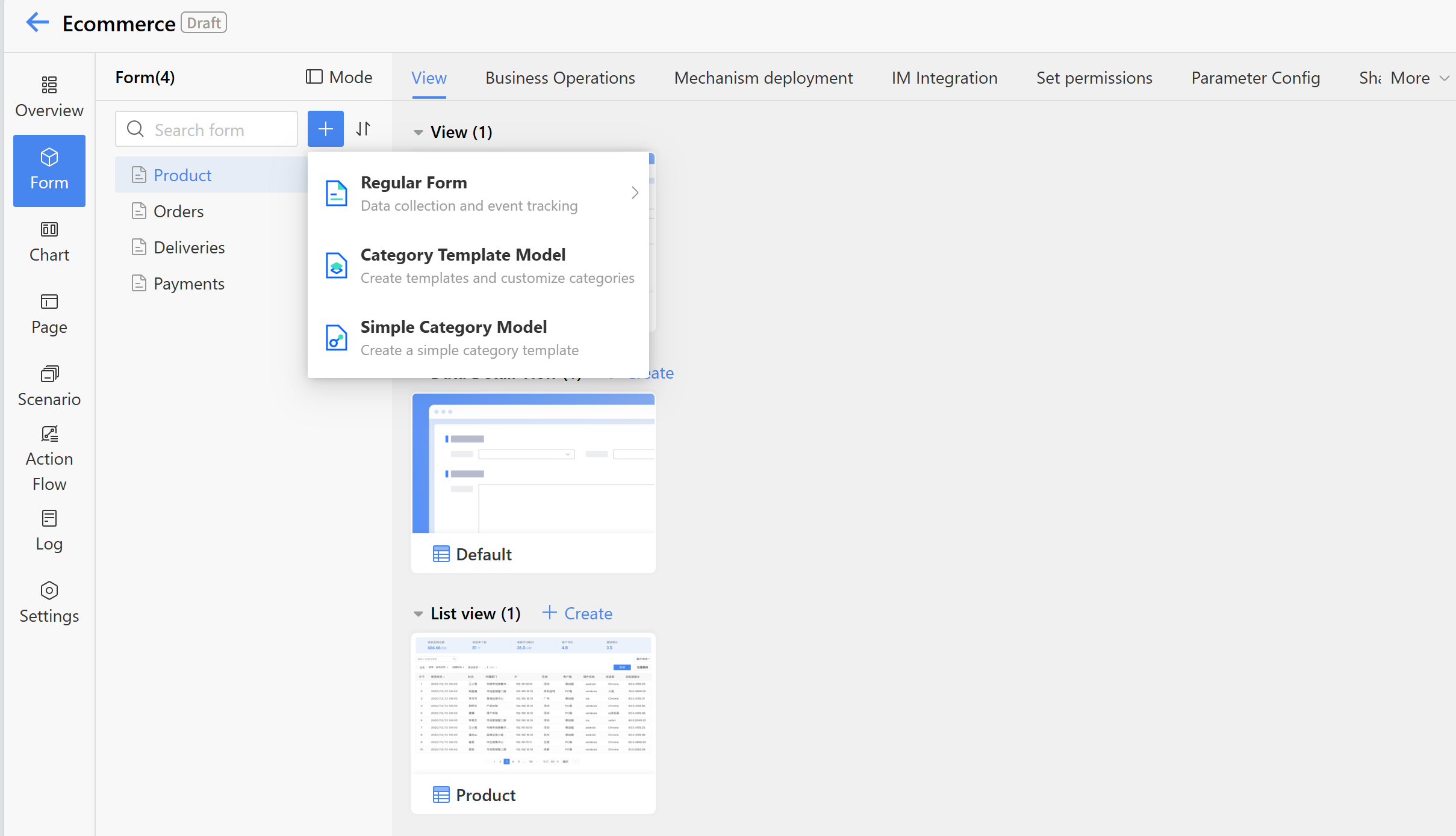The image size is (1456, 836).
Task: Open Action Flow in the sidebar
Action: pos(49,458)
